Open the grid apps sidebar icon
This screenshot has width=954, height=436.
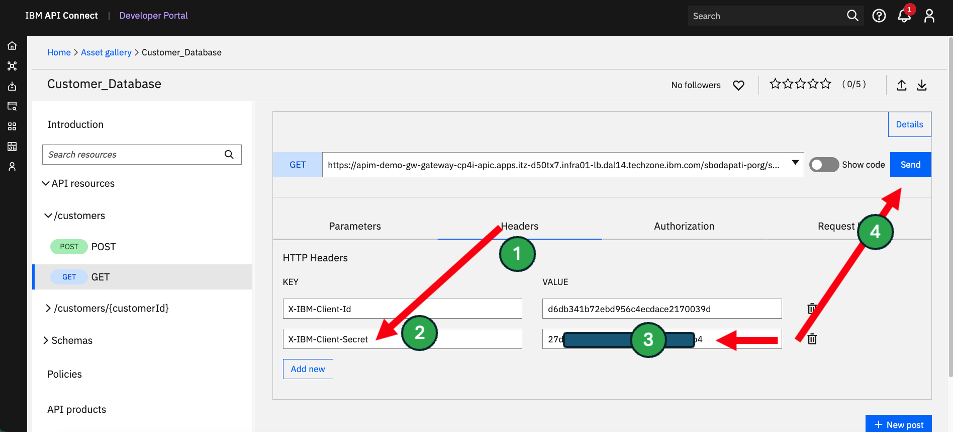pos(12,126)
